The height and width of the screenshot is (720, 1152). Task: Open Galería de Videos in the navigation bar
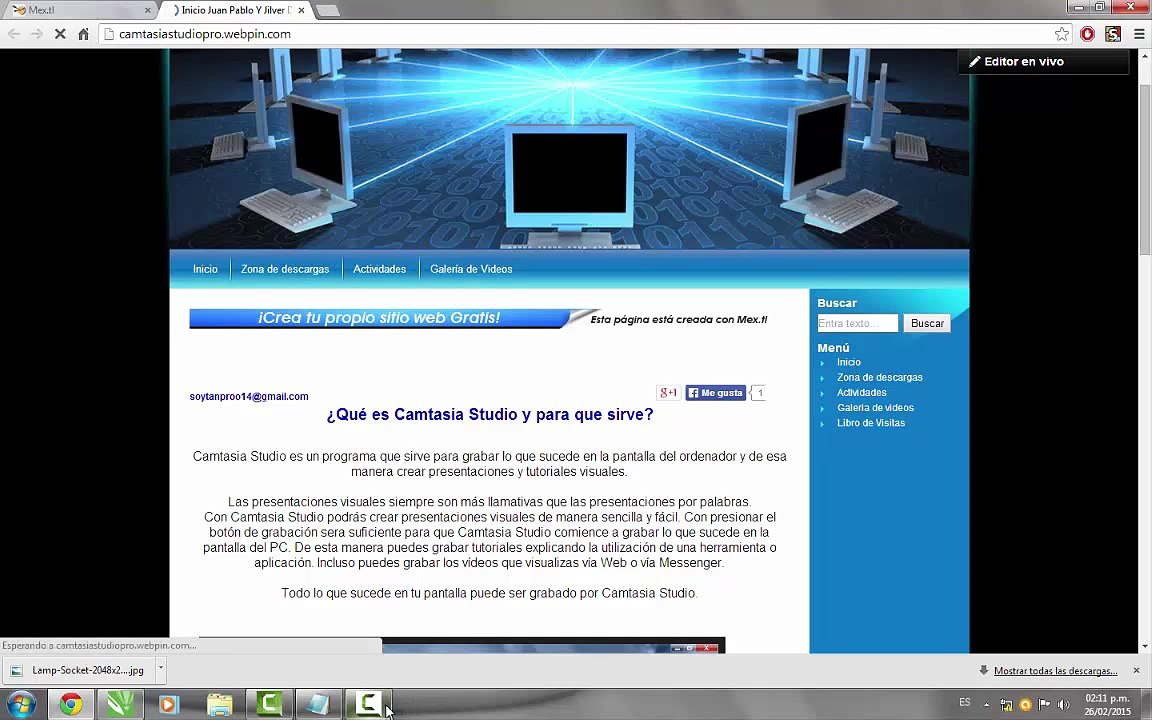point(471,269)
